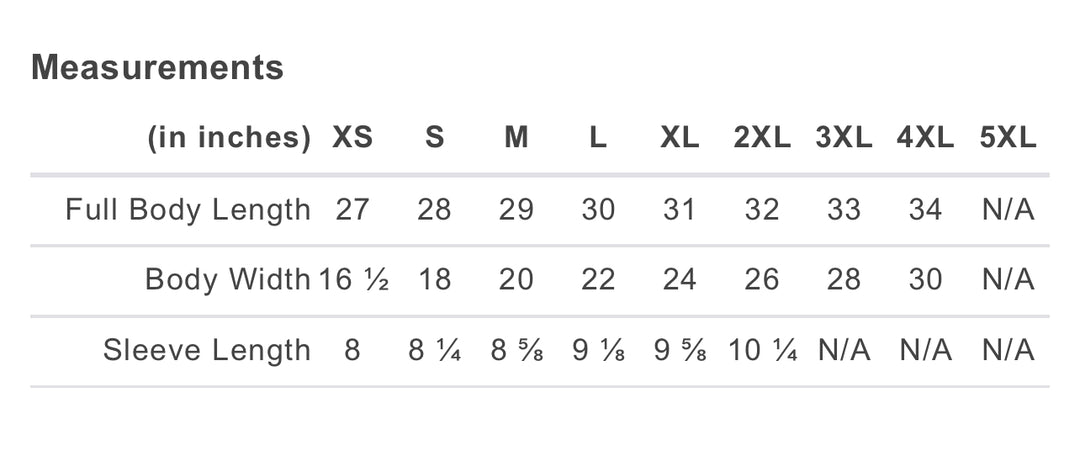Click the 2XL sleeve length 10 ¼ value
Image resolution: width=1080 pixels, height=451 pixels.
click(763, 350)
